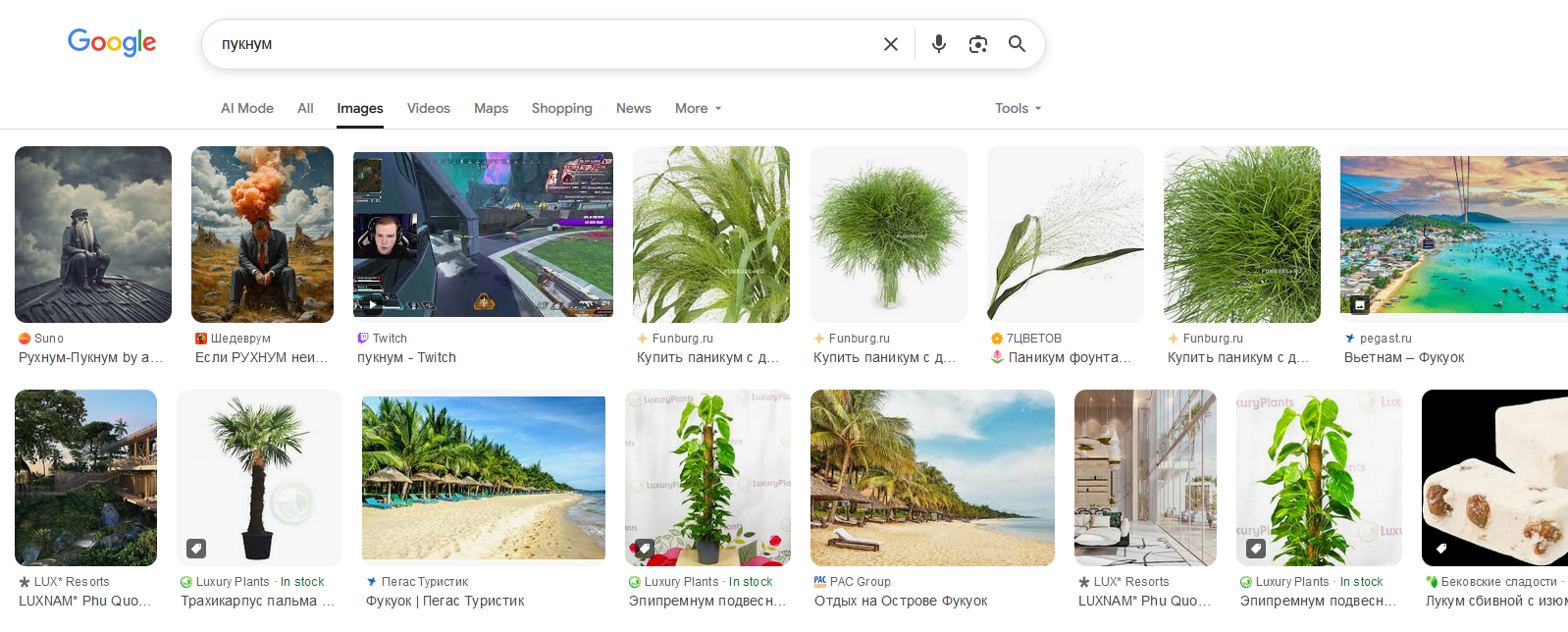This screenshot has height=632, width=1568.
Task: Open the LUX* Resorts interior lobby thumbnail
Action: tap(1145, 478)
